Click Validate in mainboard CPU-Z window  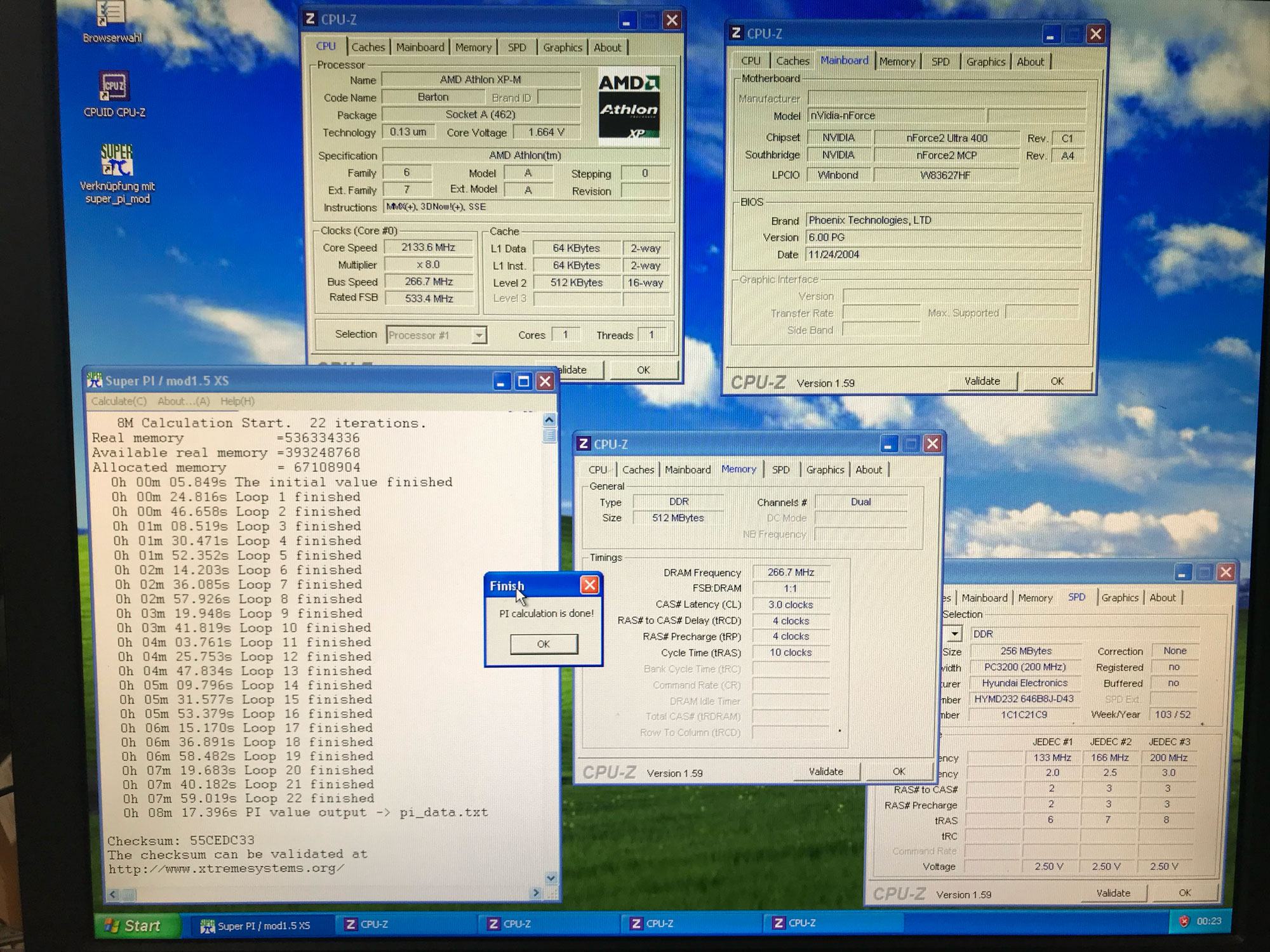click(x=982, y=381)
